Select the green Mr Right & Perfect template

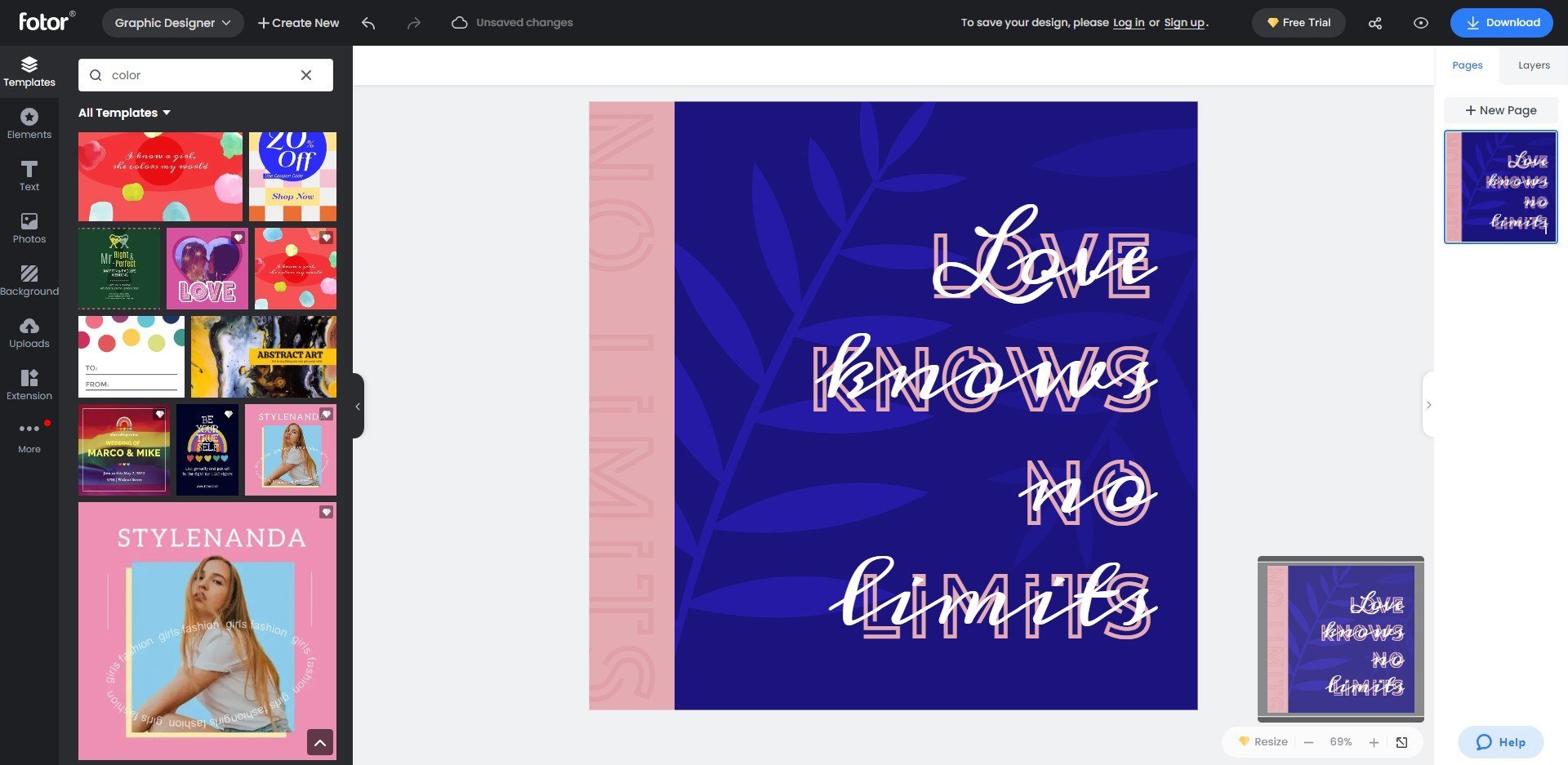click(119, 269)
